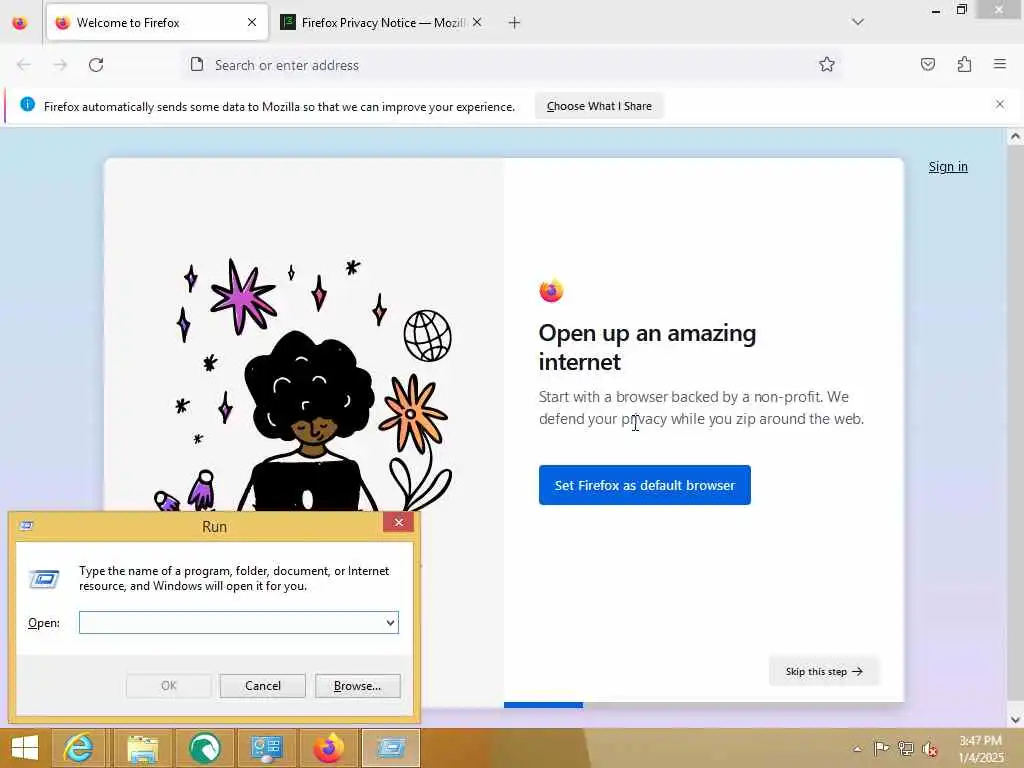The height and width of the screenshot is (768, 1024).
Task: Switch to Firefox via taskbar icon
Action: [x=328, y=748]
